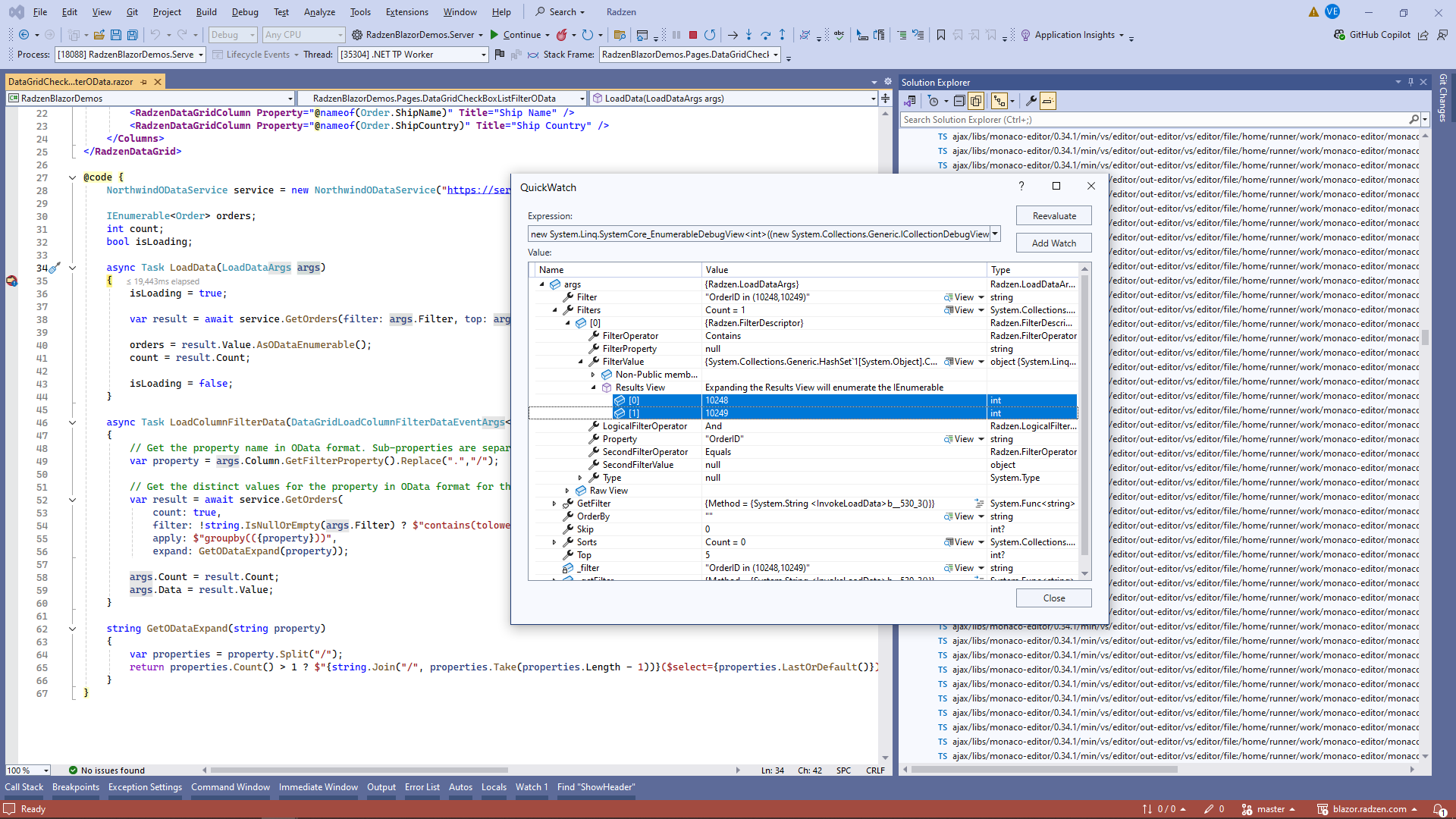1456x819 pixels.
Task: Open the Process dropdown
Action: click(130, 55)
